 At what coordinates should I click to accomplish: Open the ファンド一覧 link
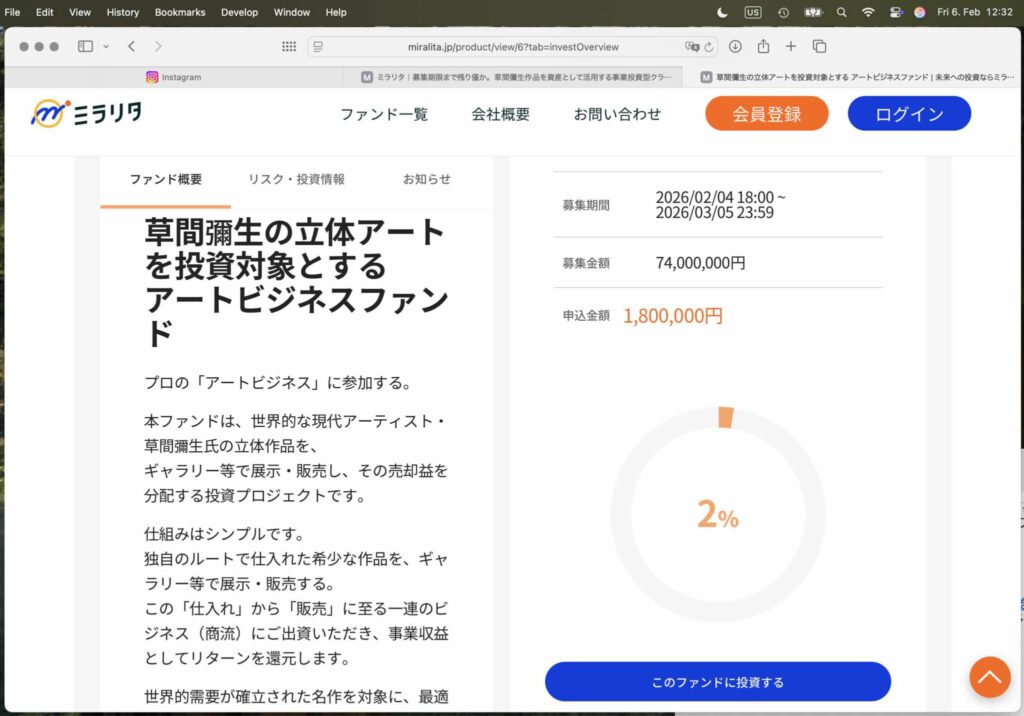click(384, 114)
